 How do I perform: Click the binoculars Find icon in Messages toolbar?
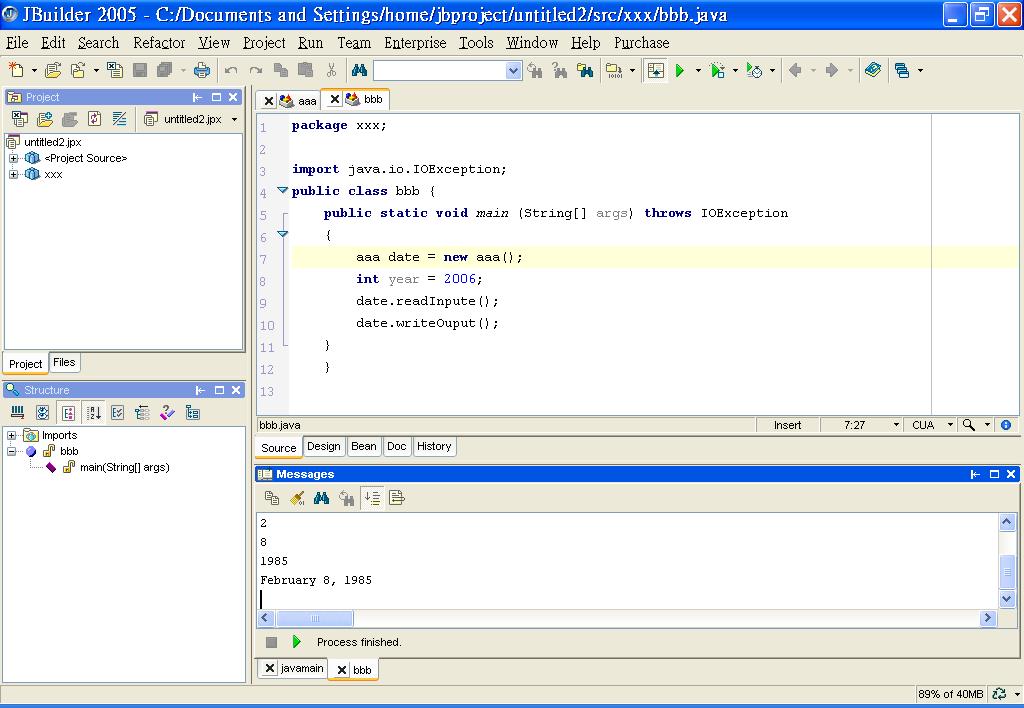pos(321,498)
